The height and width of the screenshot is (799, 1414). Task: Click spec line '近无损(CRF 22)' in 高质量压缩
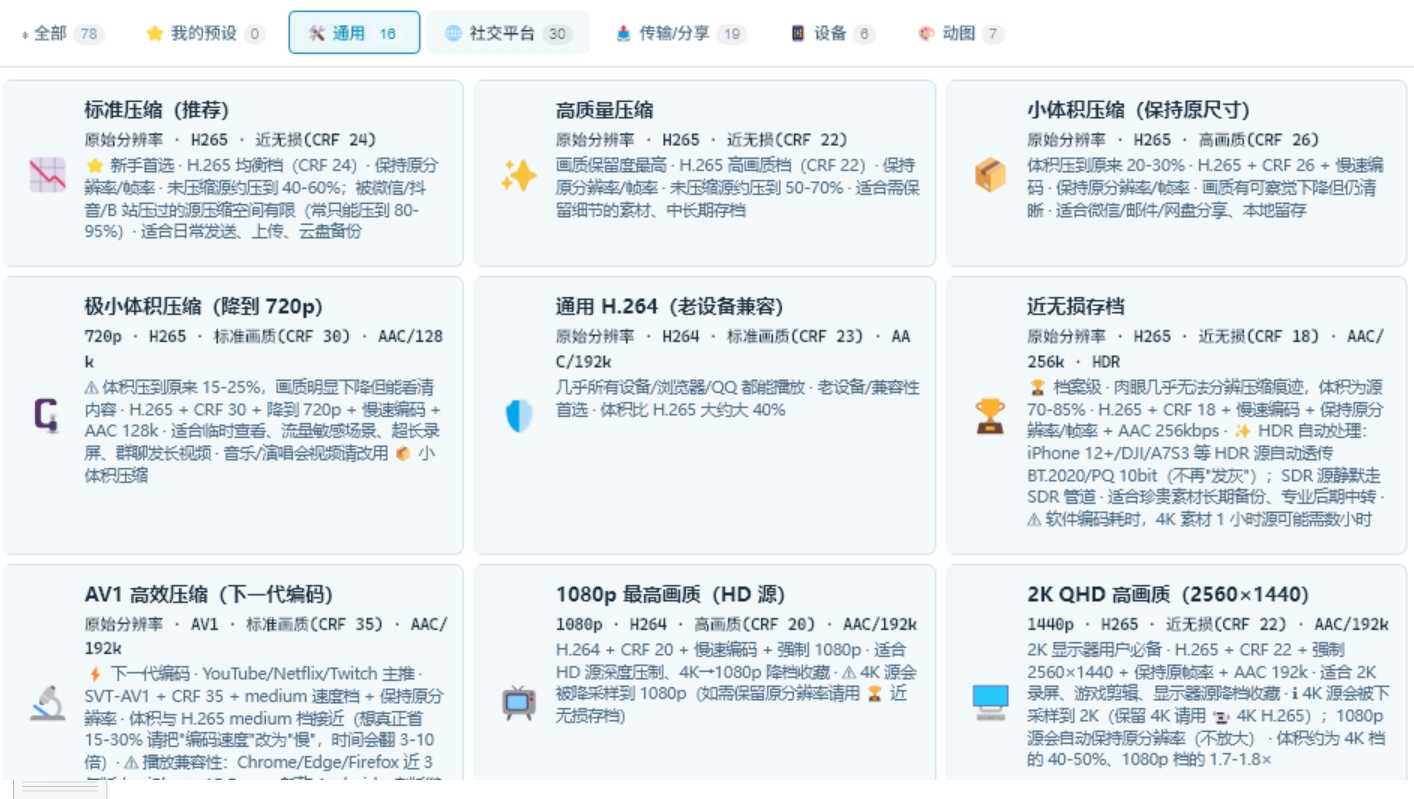[787, 140]
